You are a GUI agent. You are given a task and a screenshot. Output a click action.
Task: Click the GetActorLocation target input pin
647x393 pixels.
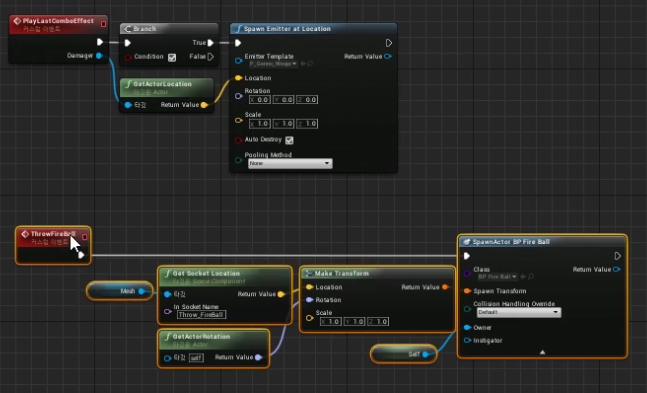coord(128,105)
